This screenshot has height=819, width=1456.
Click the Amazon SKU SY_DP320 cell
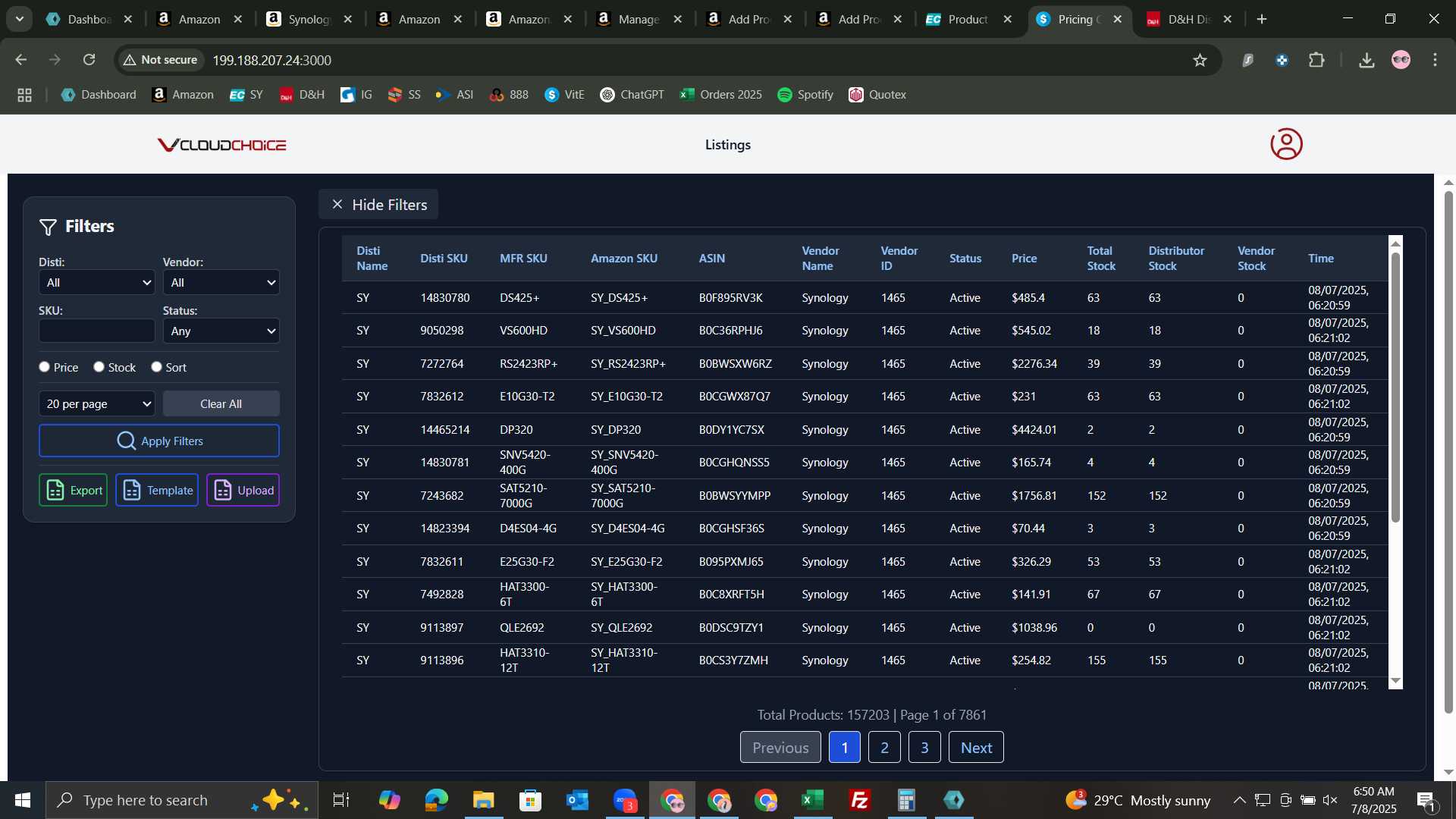coord(616,430)
